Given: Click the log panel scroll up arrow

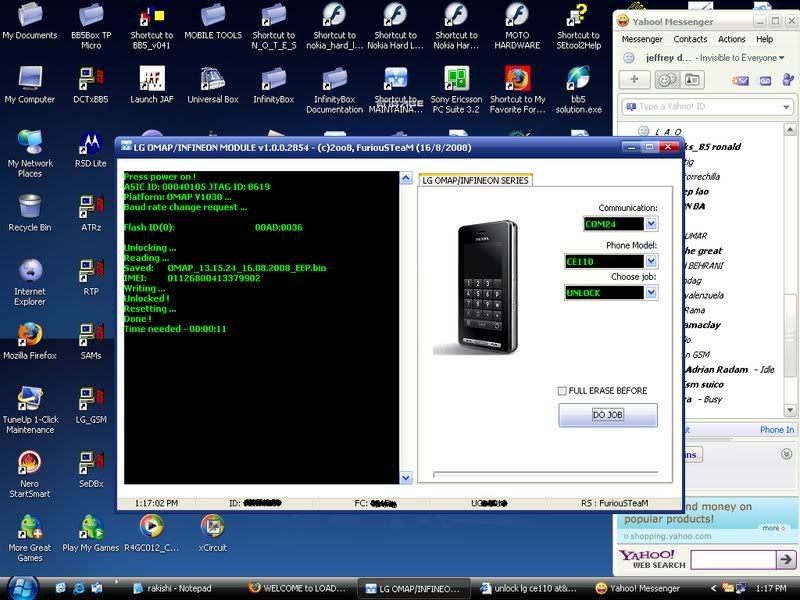Looking at the screenshot, I should pos(406,178).
